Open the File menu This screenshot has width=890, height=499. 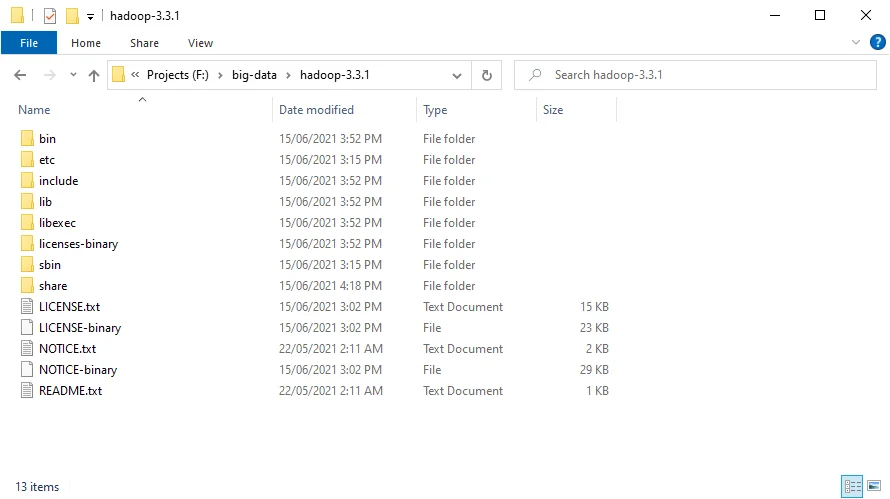coord(29,43)
